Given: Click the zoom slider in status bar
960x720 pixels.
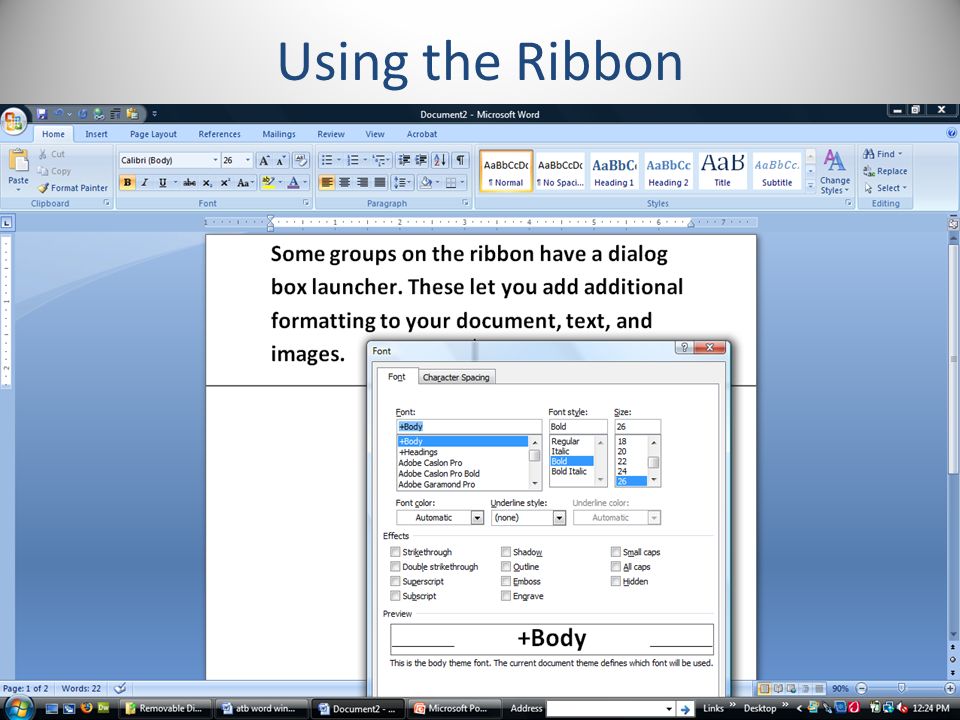Looking at the screenshot, I should click(x=901, y=688).
